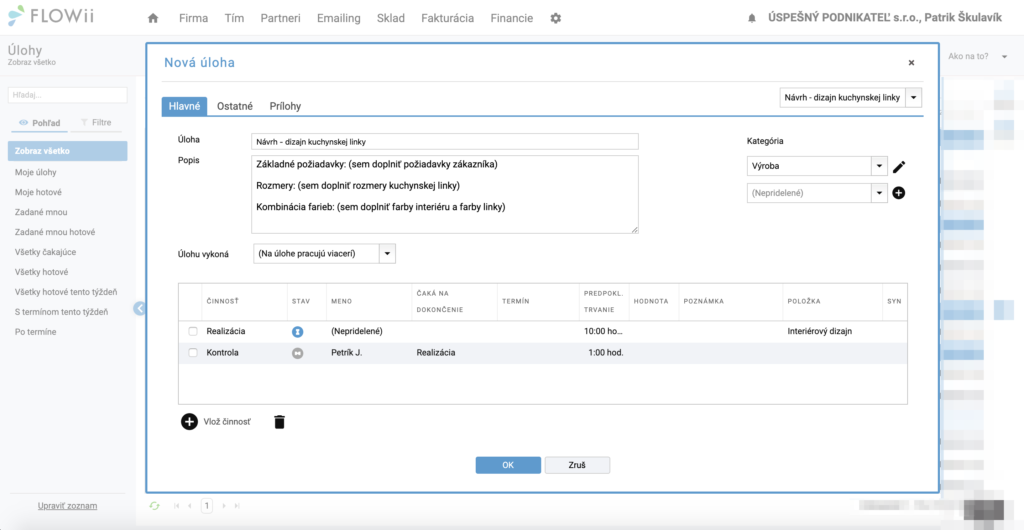Click the Kontrola status icon
Screen dimensions: 1024x530
[x=298, y=353]
